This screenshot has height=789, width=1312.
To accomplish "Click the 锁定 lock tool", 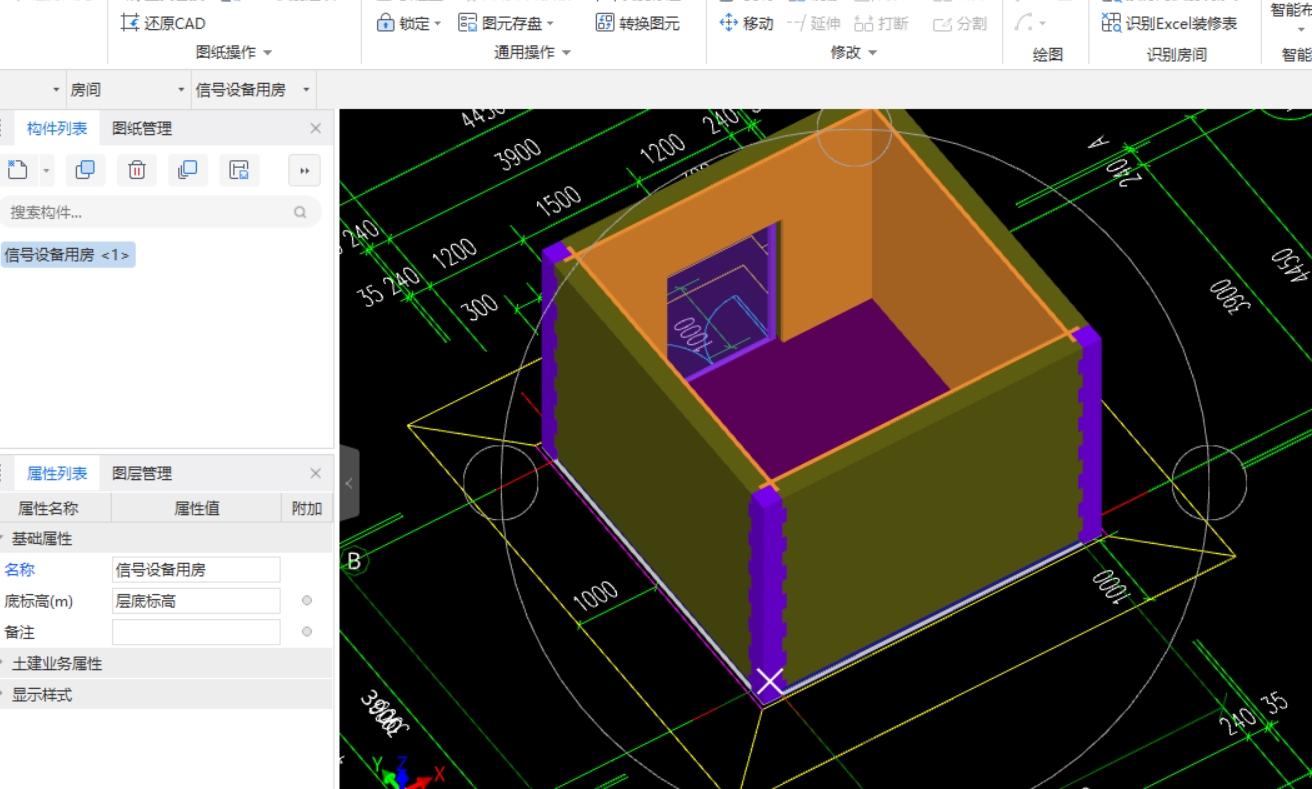I will pos(402,23).
